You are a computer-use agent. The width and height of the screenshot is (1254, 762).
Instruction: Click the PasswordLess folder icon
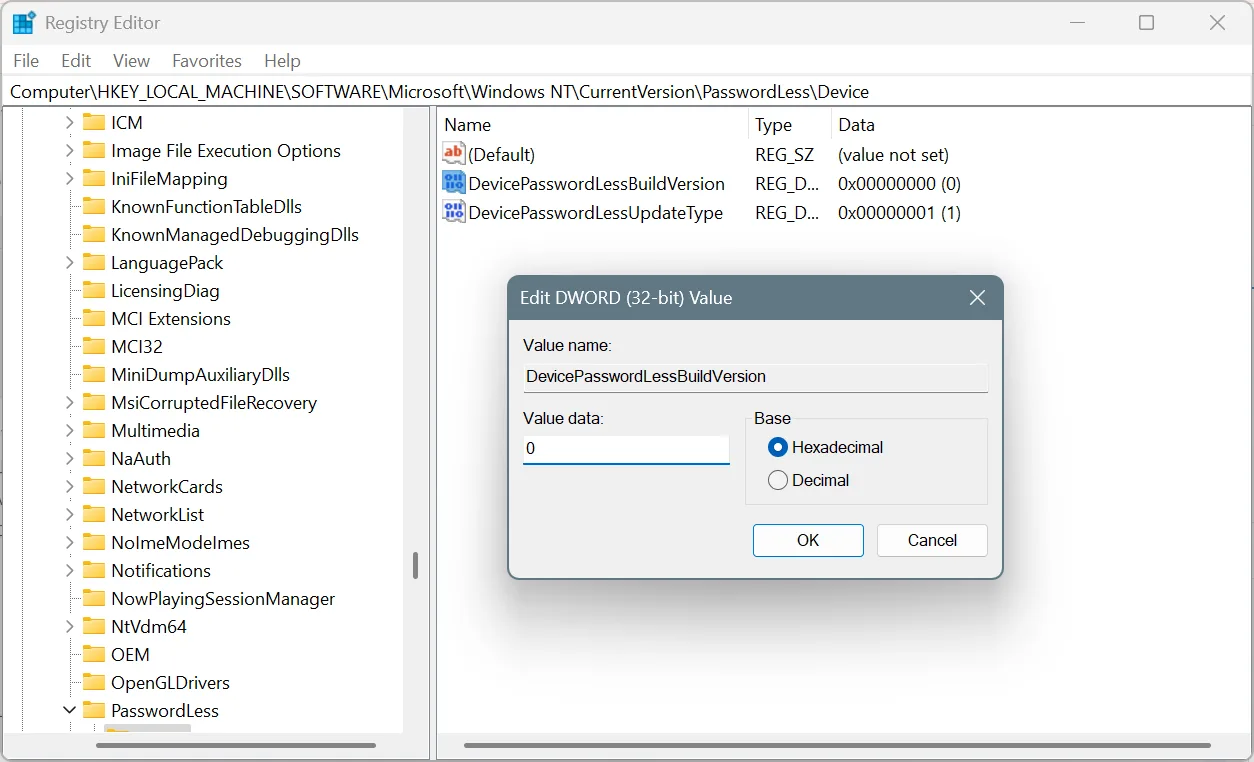94,710
